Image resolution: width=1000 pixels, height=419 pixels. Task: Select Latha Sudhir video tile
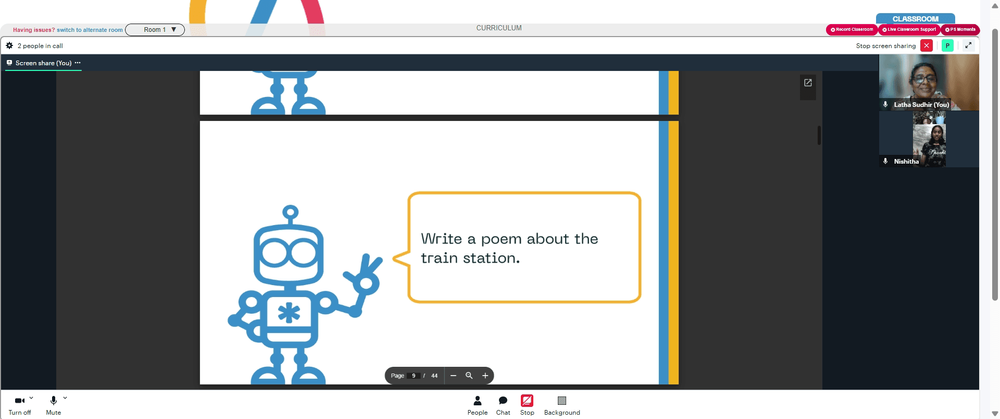coord(929,82)
